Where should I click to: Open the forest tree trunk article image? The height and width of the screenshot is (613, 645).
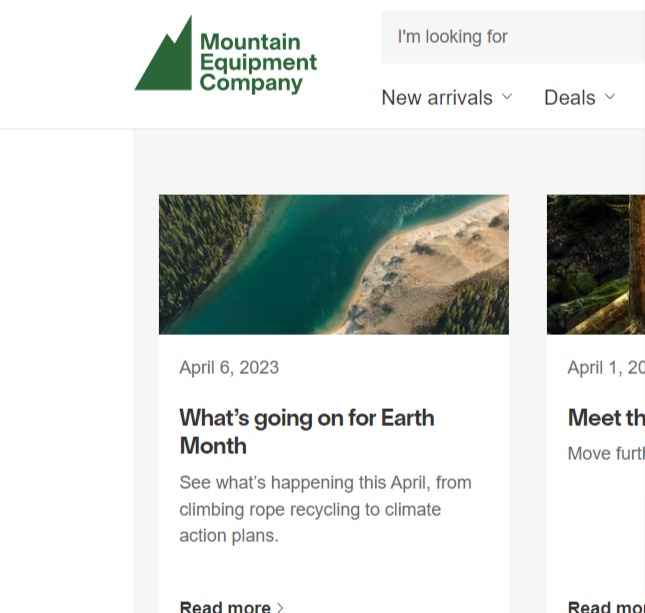coord(596,264)
